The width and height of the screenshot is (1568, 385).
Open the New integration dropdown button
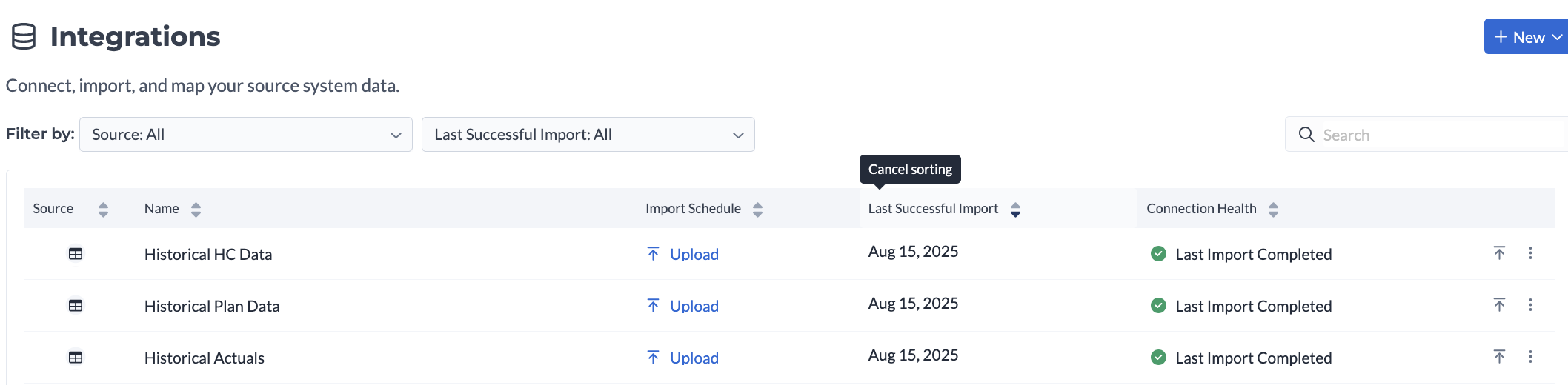click(1527, 37)
